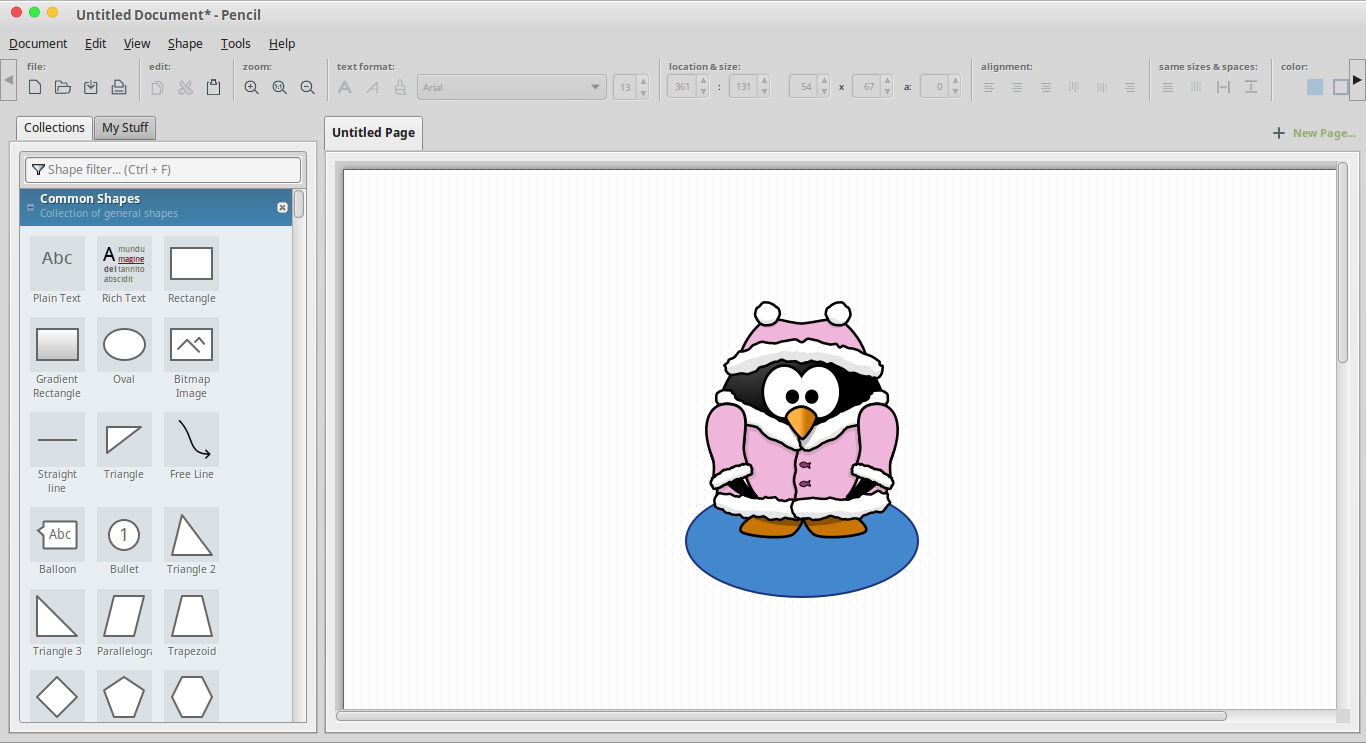Toggle italic text formatting
The width and height of the screenshot is (1366, 743).
(372, 88)
